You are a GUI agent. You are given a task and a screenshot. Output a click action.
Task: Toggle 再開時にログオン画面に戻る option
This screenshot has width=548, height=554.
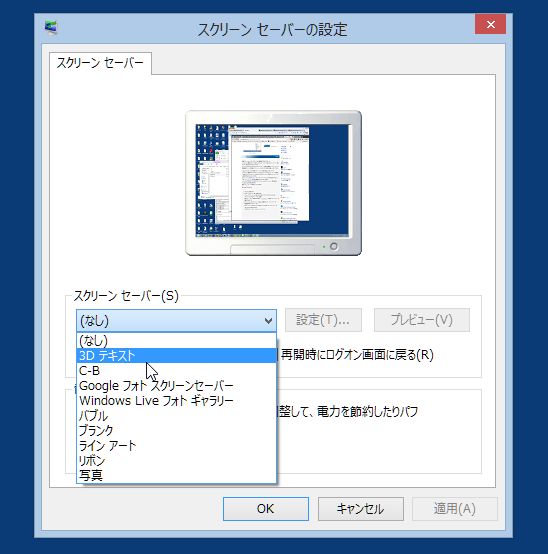(357, 355)
